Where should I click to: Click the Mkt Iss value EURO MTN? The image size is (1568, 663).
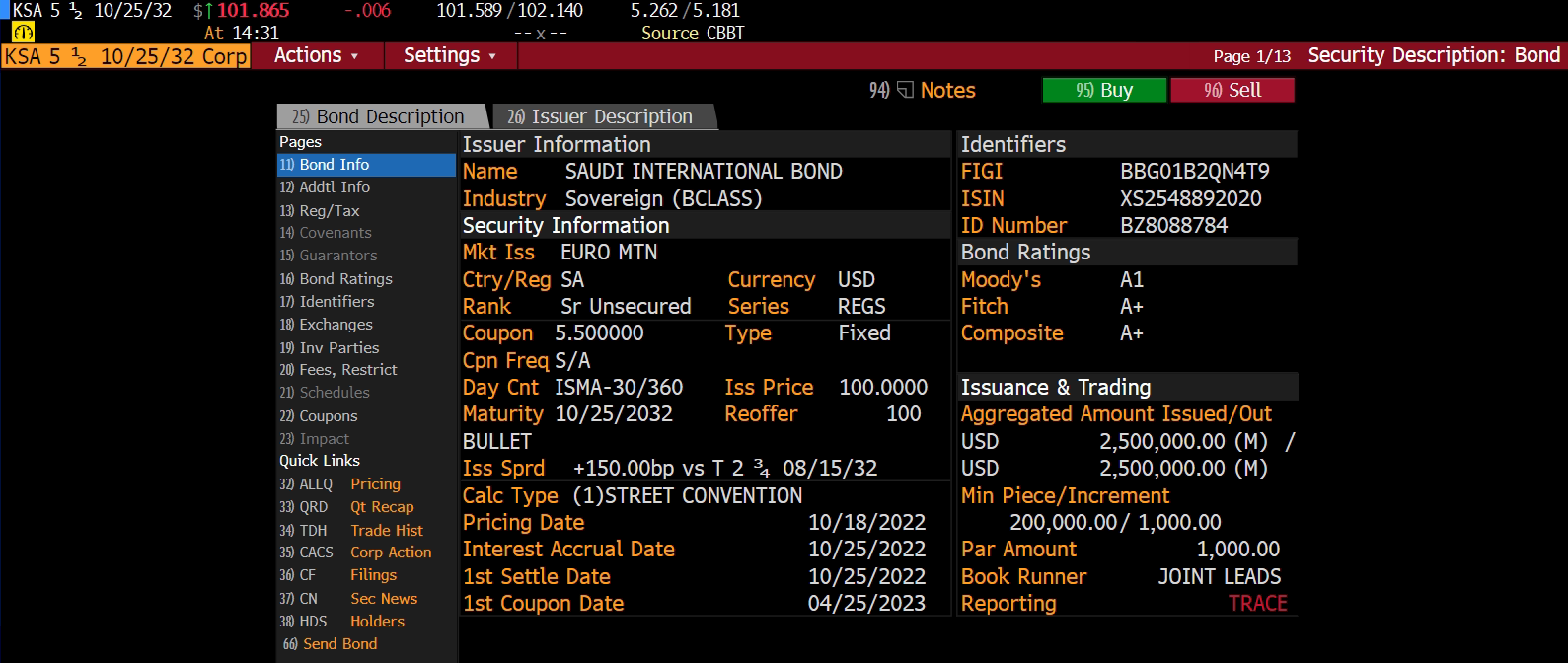(x=609, y=253)
